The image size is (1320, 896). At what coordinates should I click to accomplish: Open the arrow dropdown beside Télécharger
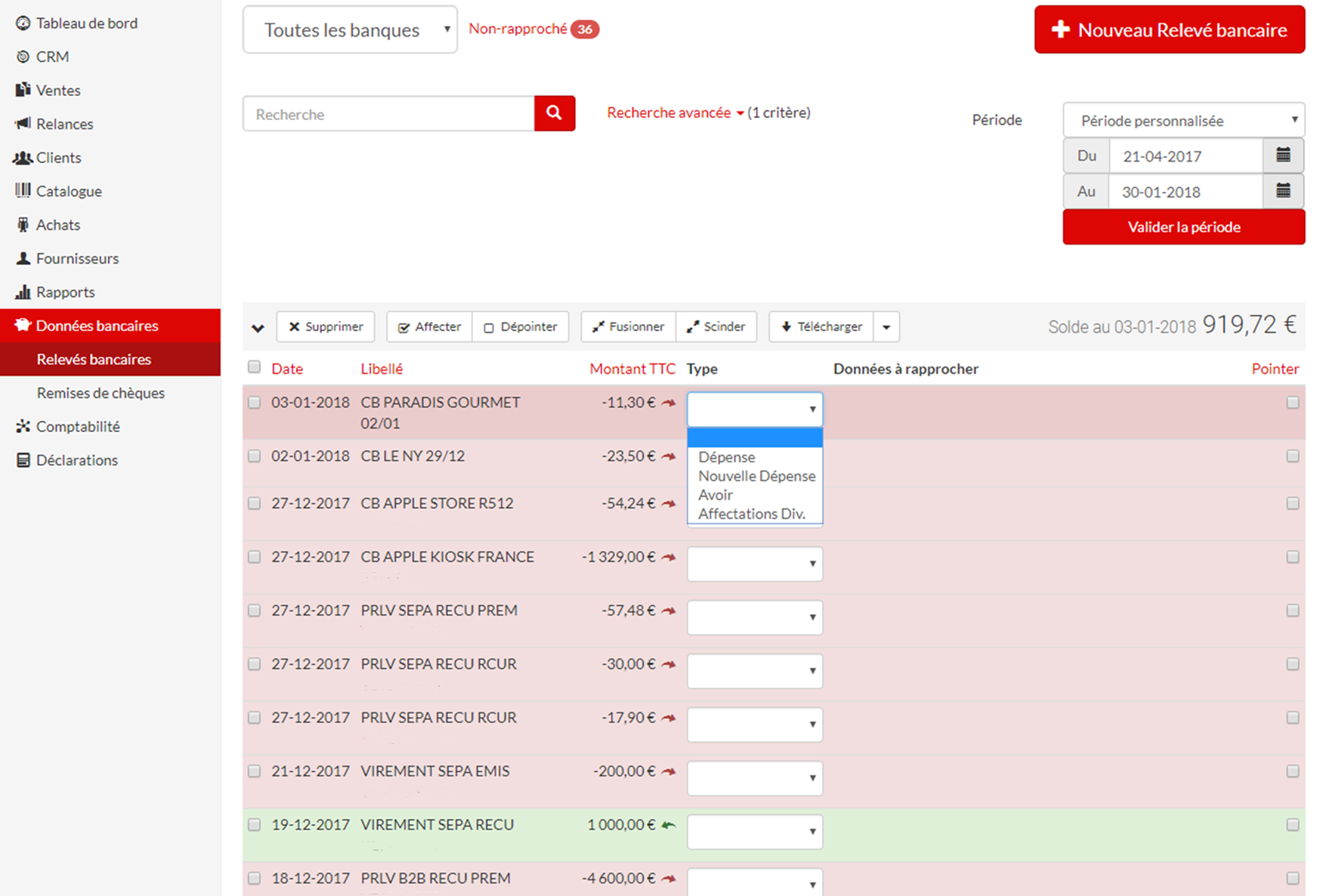(x=886, y=327)
